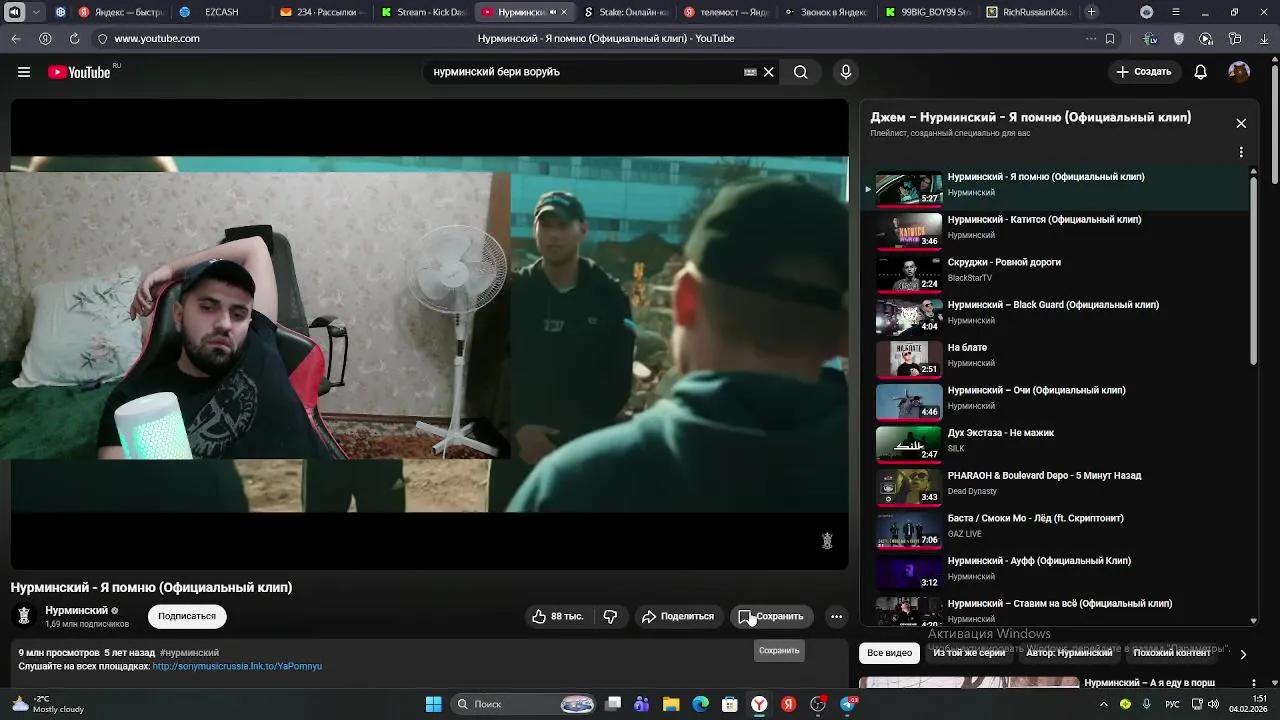
Task: Click the Поиск taskbar search box
Action: pyautogui.click(x=523, y=704)
